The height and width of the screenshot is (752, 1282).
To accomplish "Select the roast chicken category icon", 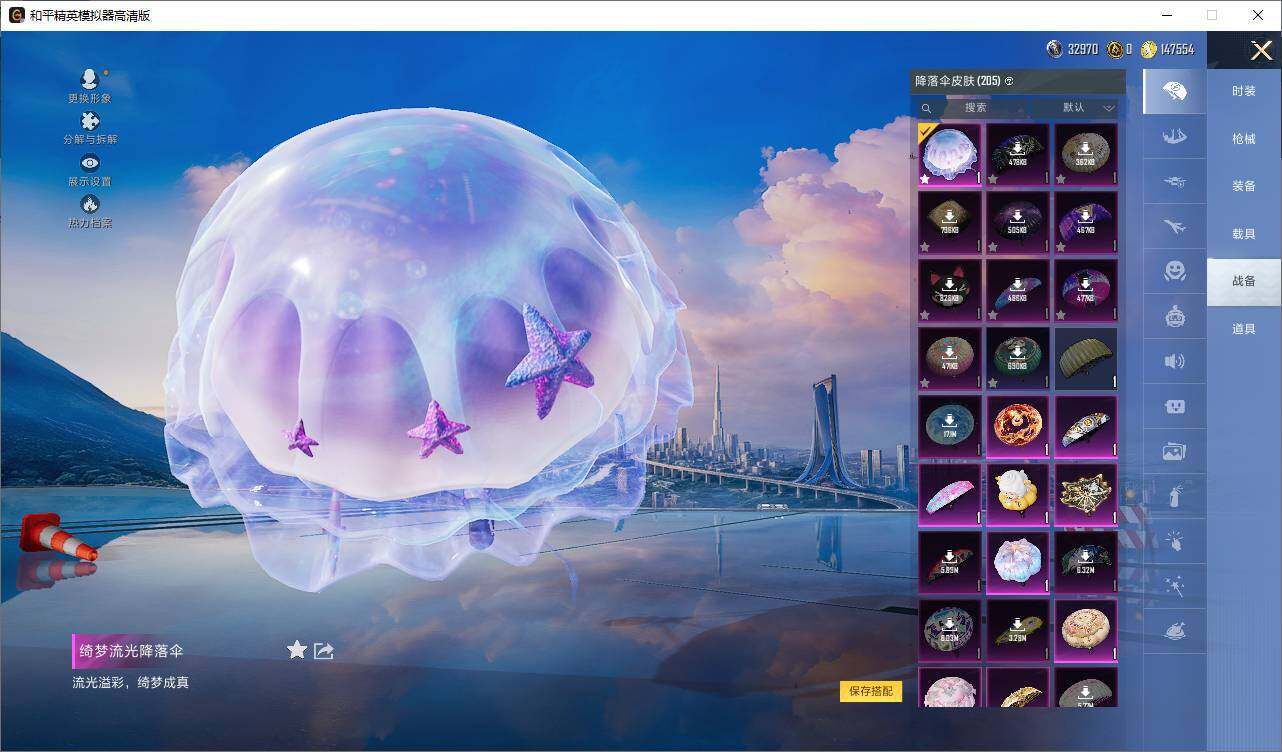I will click(1175, 631).
